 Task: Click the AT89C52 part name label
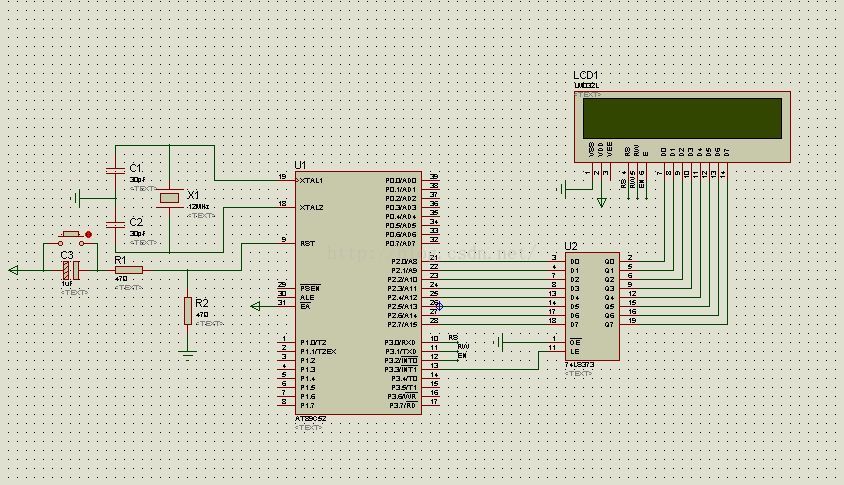click(x=311, y=419)
